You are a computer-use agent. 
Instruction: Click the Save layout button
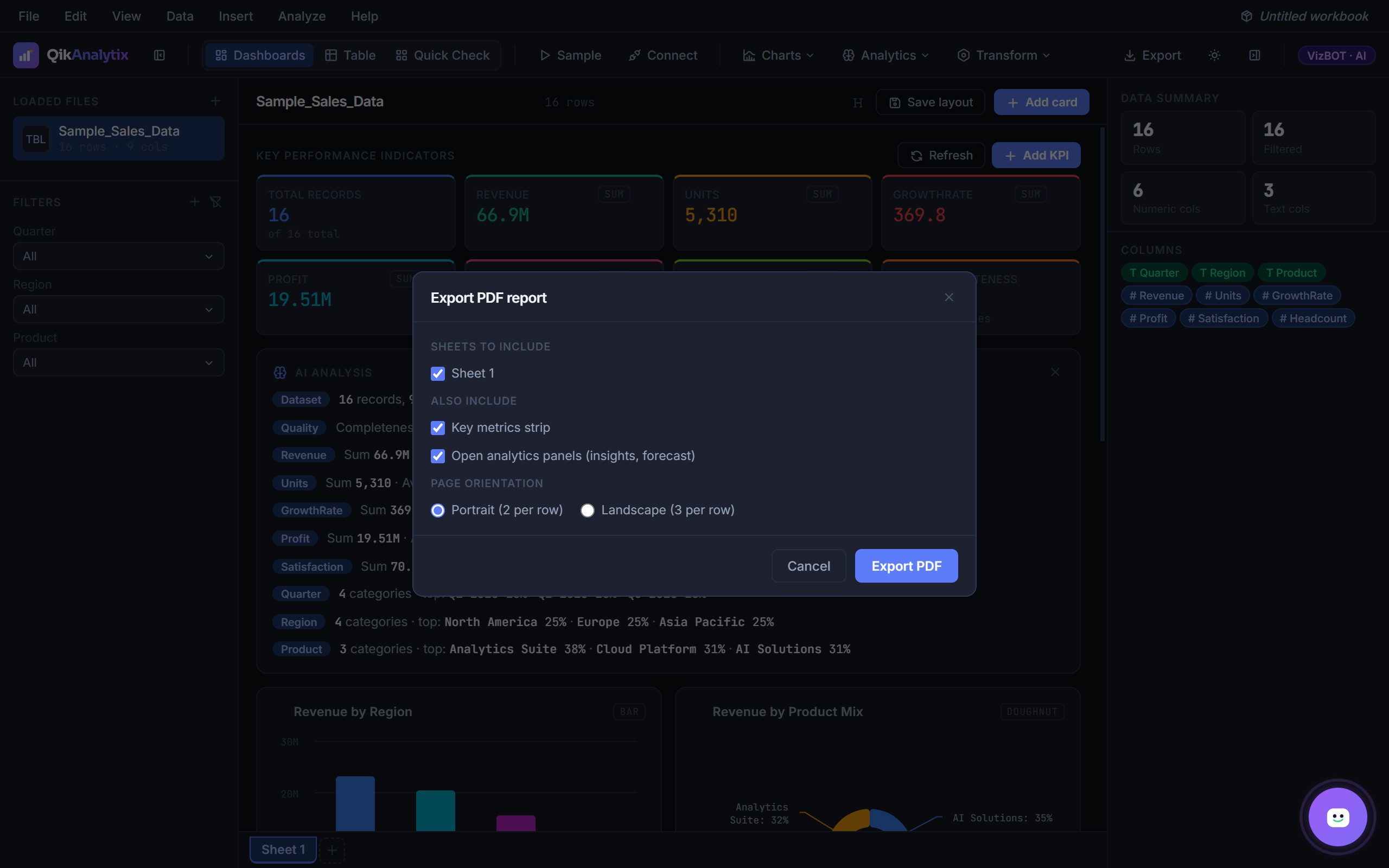click(x=931, y=102)
